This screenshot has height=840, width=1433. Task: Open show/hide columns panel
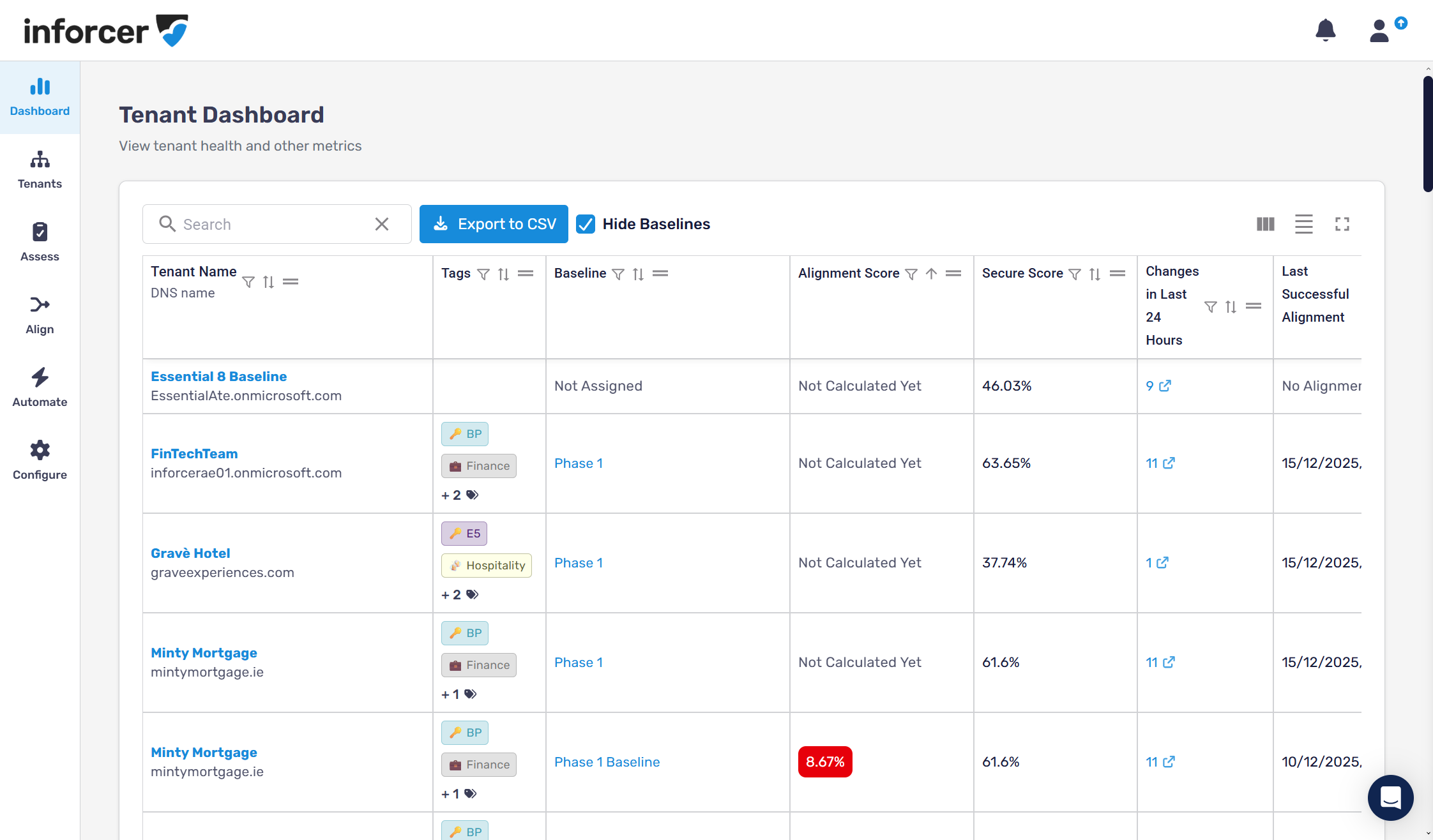pyautogui.click(x=1265, y=224)
